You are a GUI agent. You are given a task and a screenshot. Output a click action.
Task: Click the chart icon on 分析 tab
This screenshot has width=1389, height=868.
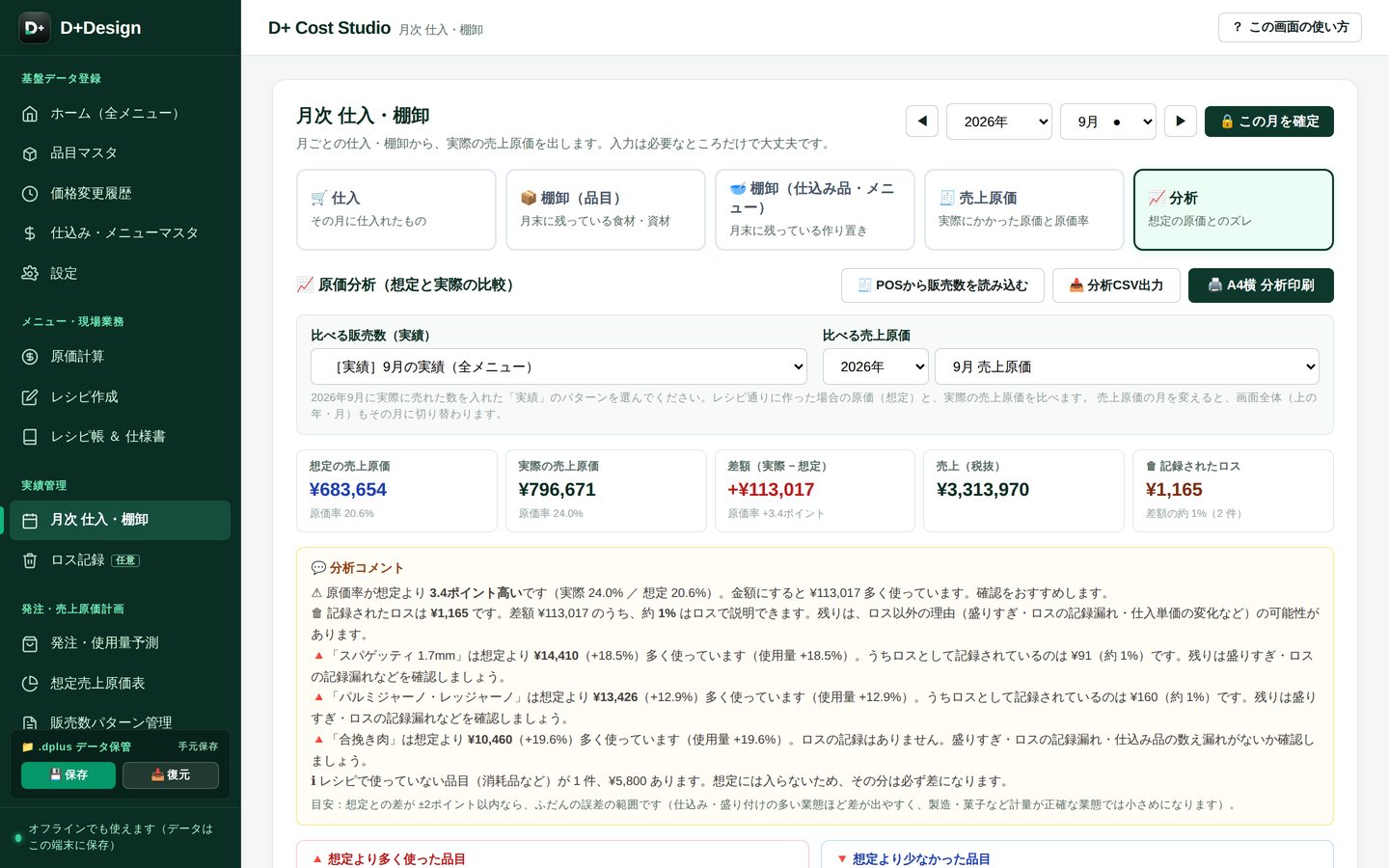point(1157,198)
